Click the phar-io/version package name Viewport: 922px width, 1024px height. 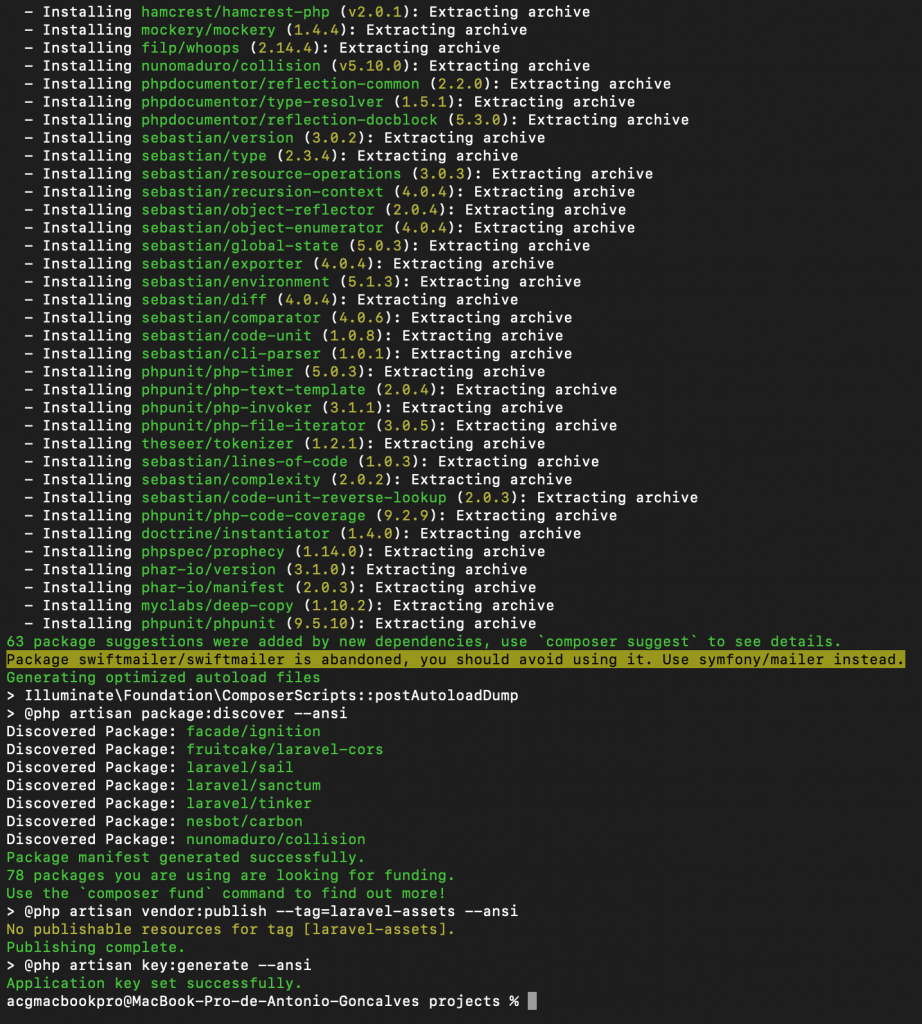click(x=208, y=569)
